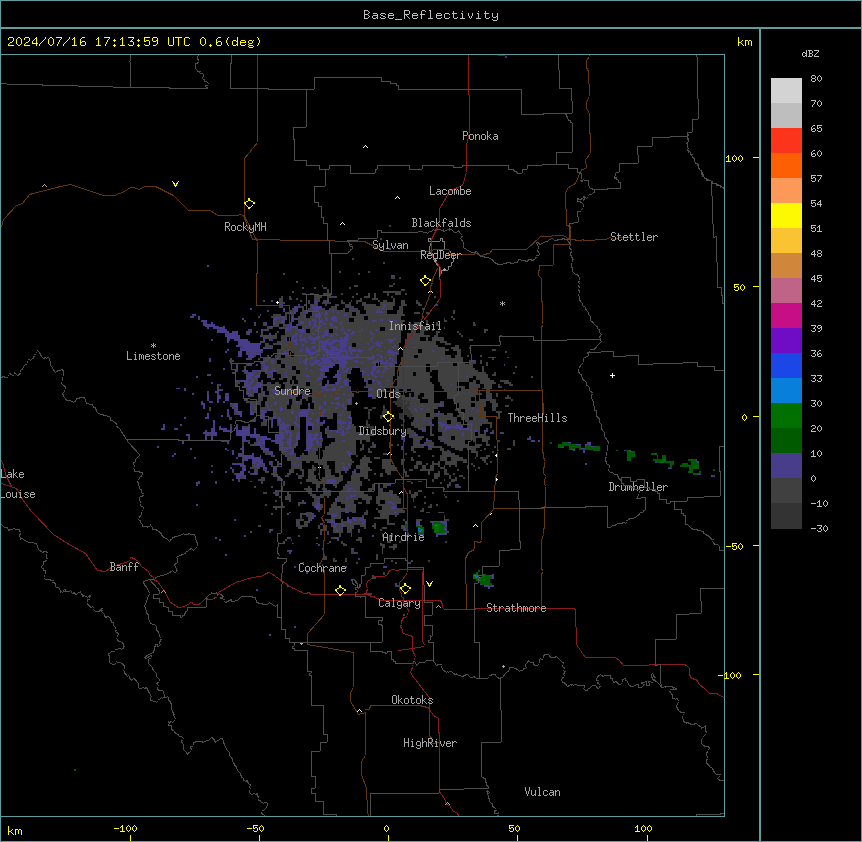Click the Okotoks label
Screen dimensions: 862x842
coord(412,700)
